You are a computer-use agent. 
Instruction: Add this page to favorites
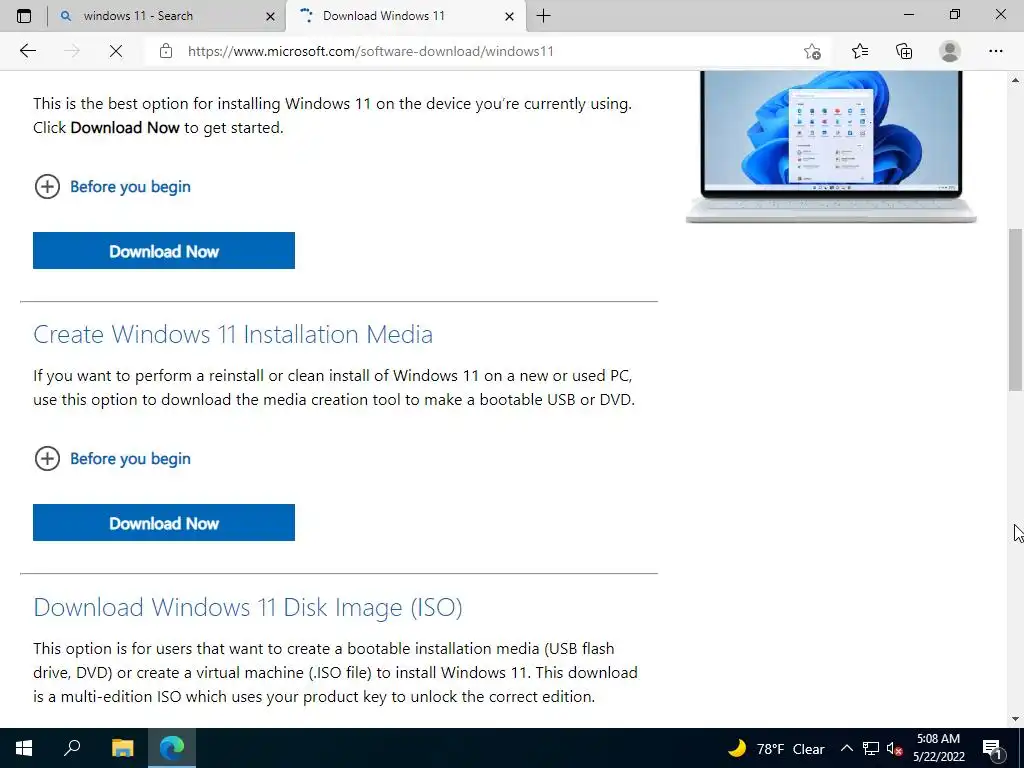pos(812,51)
